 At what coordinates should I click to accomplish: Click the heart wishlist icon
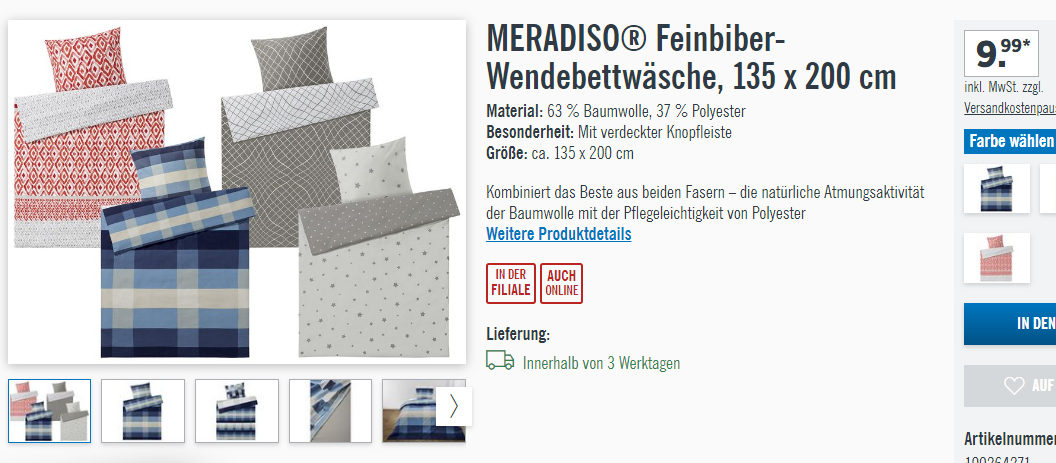(1014, 385)
